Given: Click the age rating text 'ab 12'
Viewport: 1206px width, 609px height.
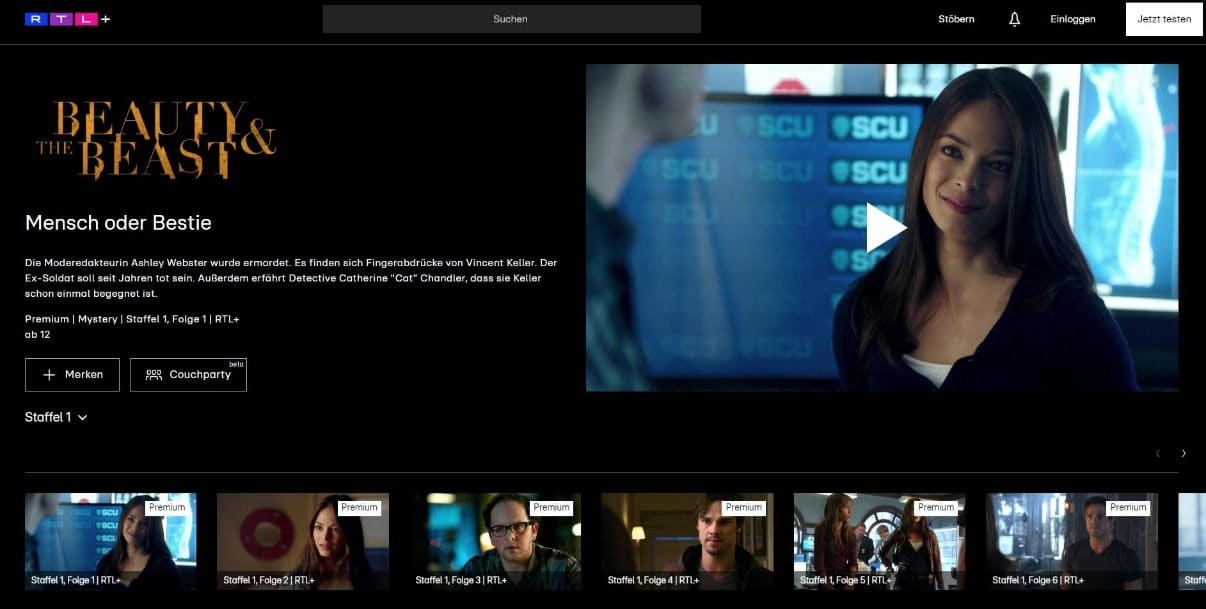Looking at the screenshot, I should [x=37, y=335].
